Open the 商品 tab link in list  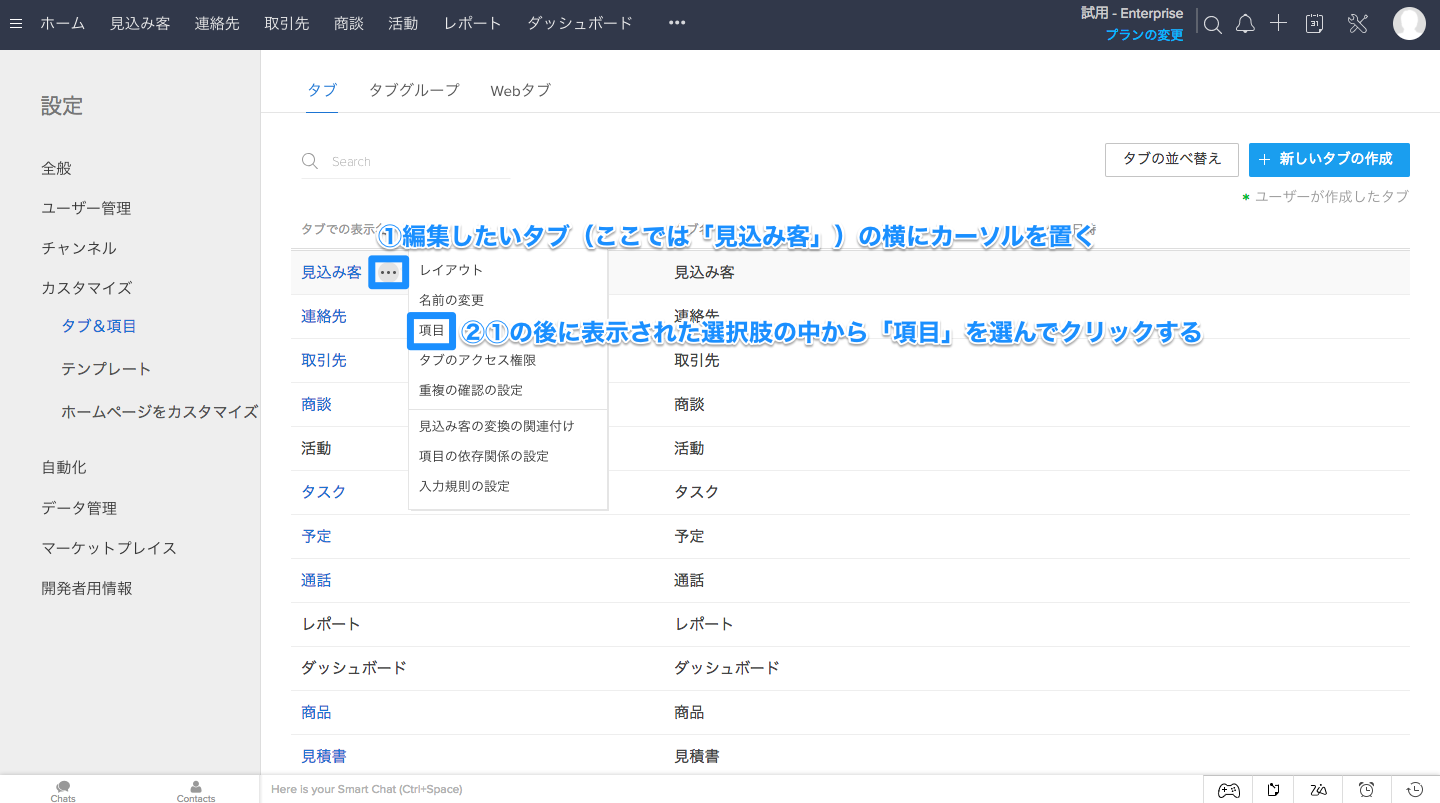pos(316,712)
